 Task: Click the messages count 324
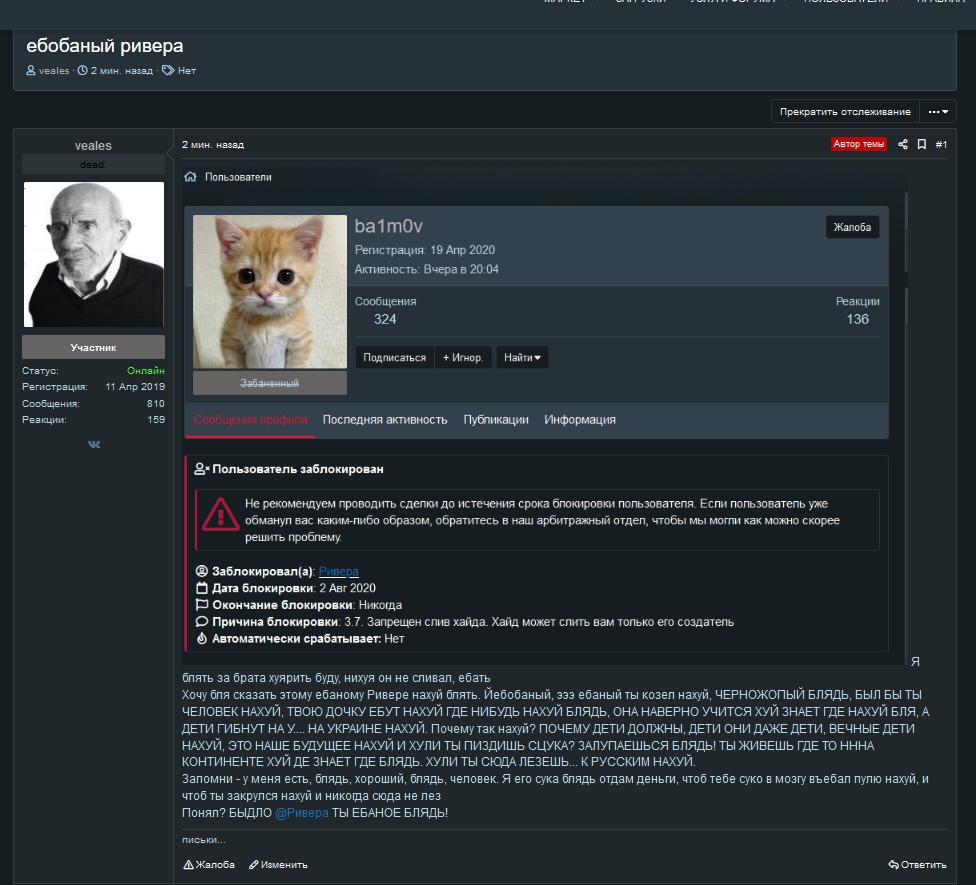tap(385, 319)
